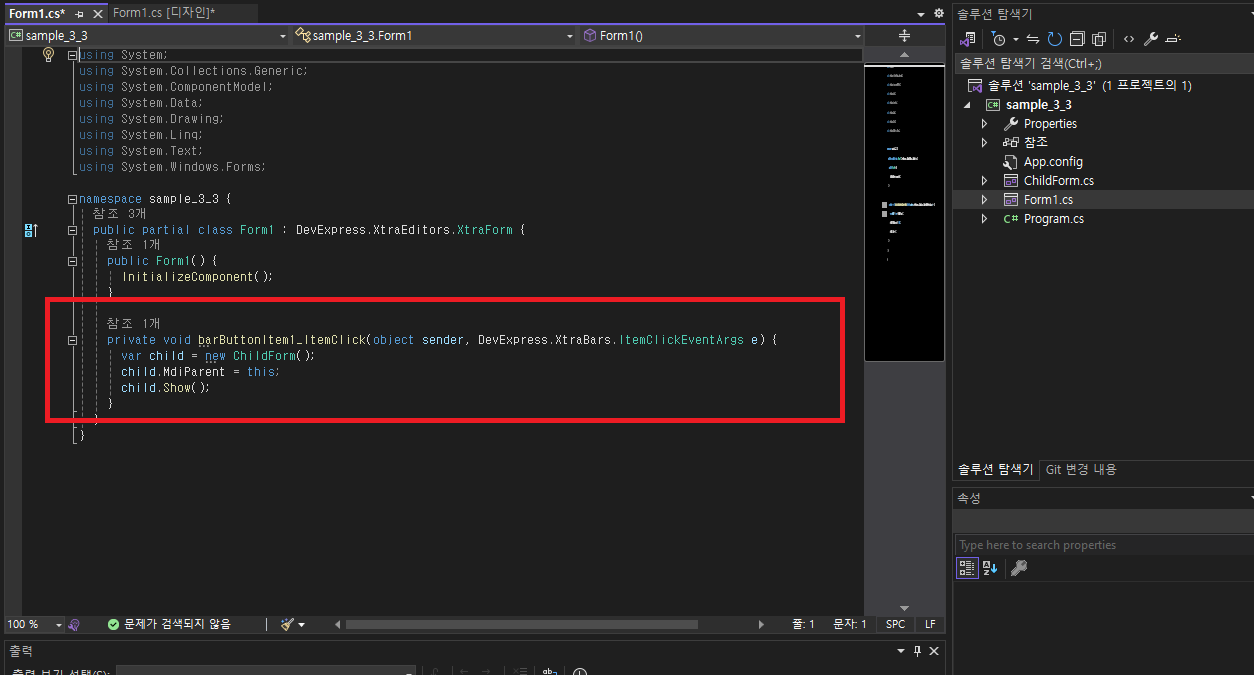Collapse the Form1() constructor block

(72, 261)
